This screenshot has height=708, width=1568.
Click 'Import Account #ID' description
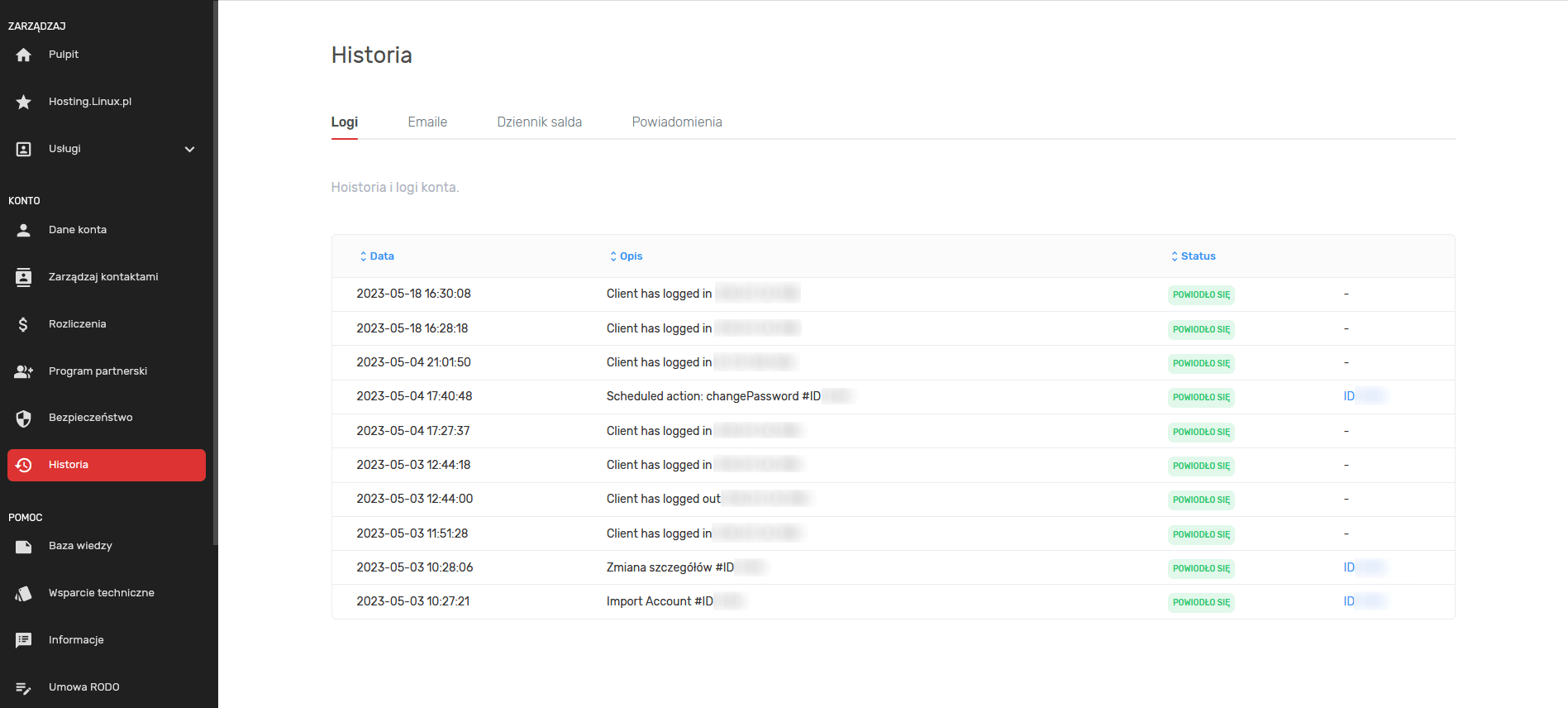click(660, 601)
